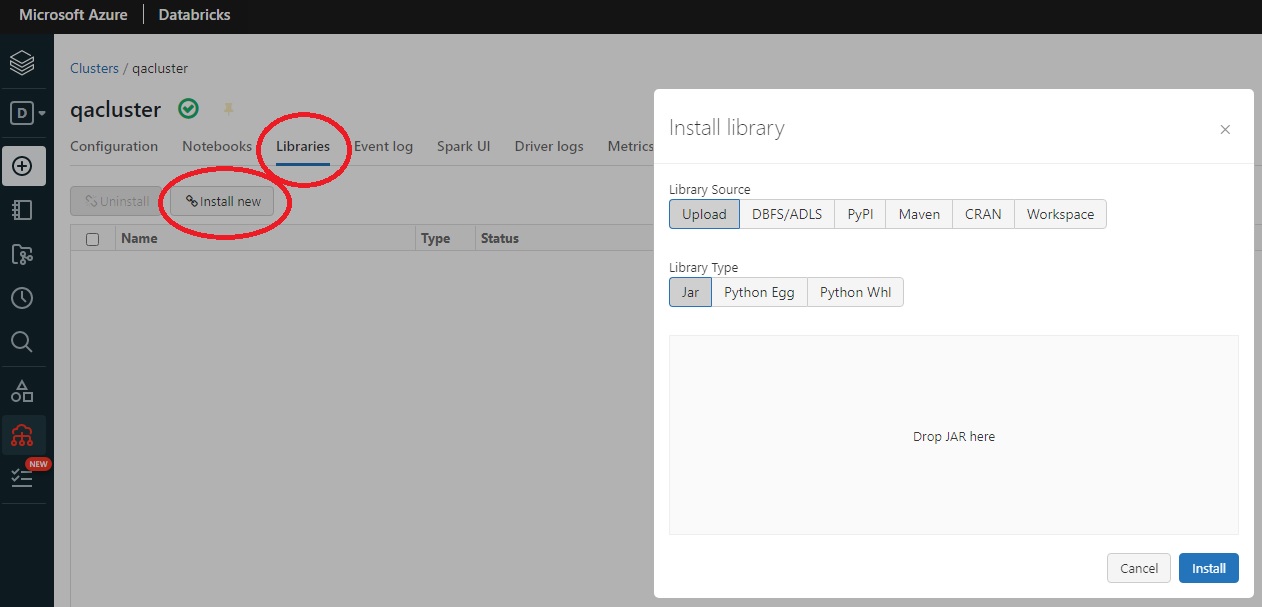Tick the select-all checkbox in Name header
Viewport: 1262px width, 607px height.
pos(93,239)
